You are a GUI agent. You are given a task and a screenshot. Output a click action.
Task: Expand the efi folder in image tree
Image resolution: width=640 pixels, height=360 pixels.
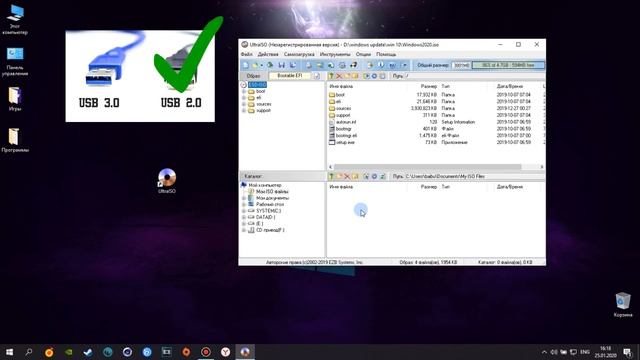coord(244,98)
